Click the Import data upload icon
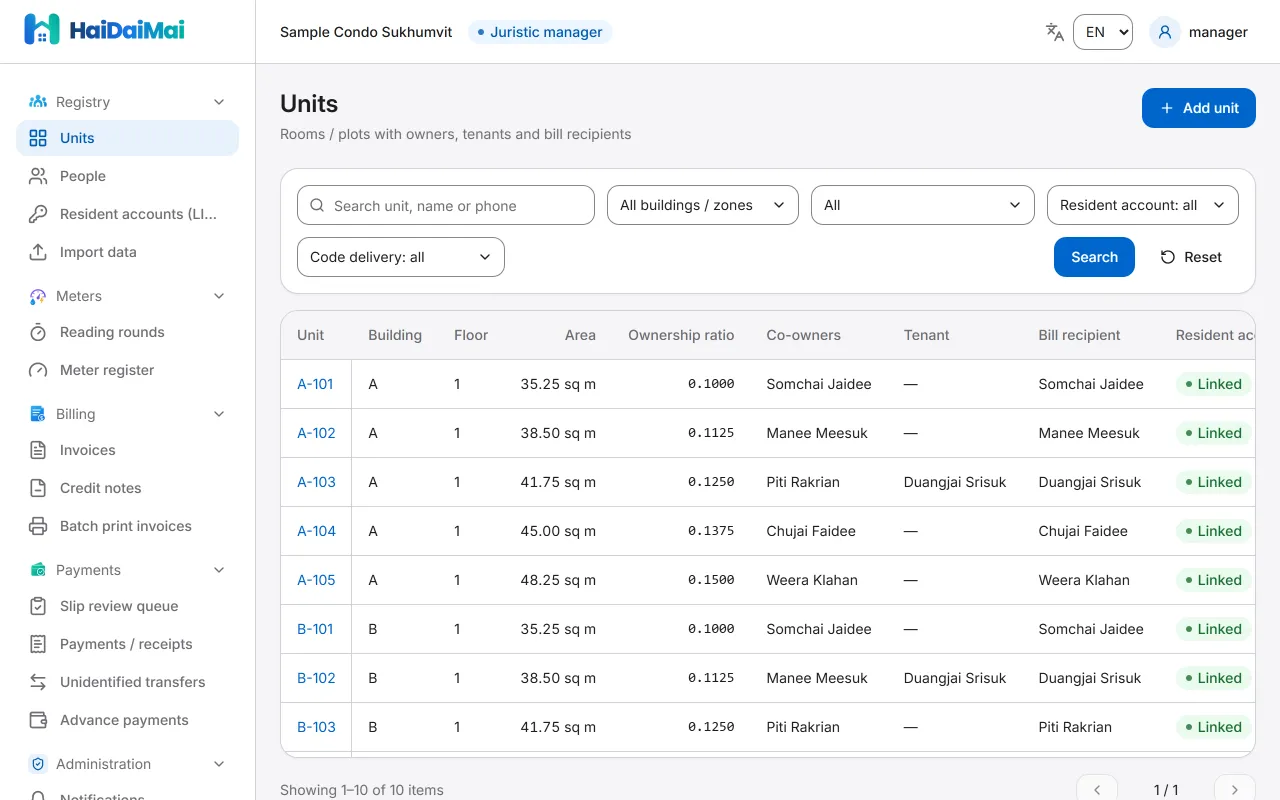1280x800 pixels. point(38,252)
